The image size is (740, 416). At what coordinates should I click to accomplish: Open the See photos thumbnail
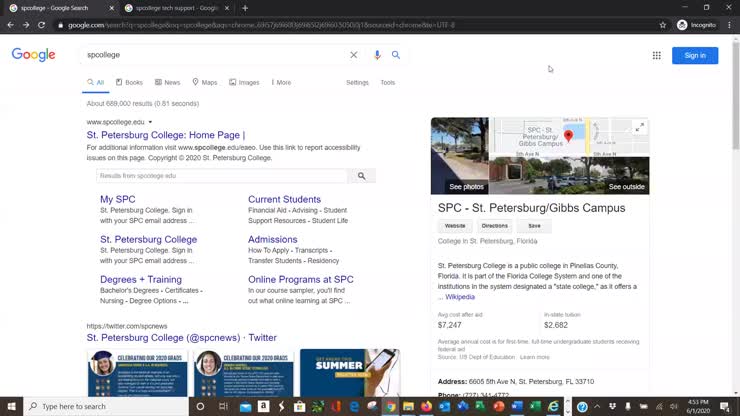click(x=460, y=156)
